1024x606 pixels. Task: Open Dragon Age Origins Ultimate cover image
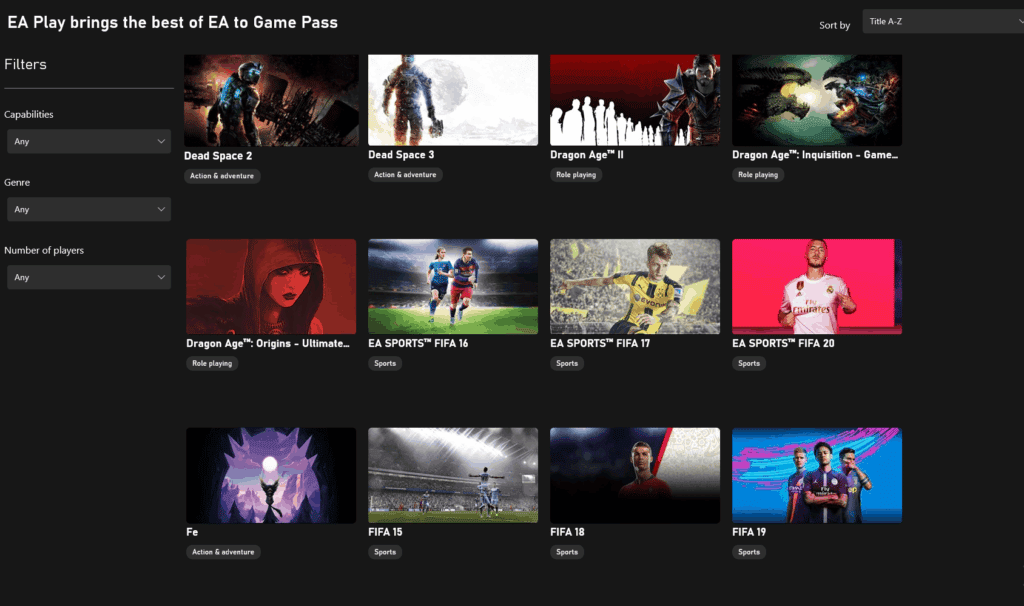point(271,286)
